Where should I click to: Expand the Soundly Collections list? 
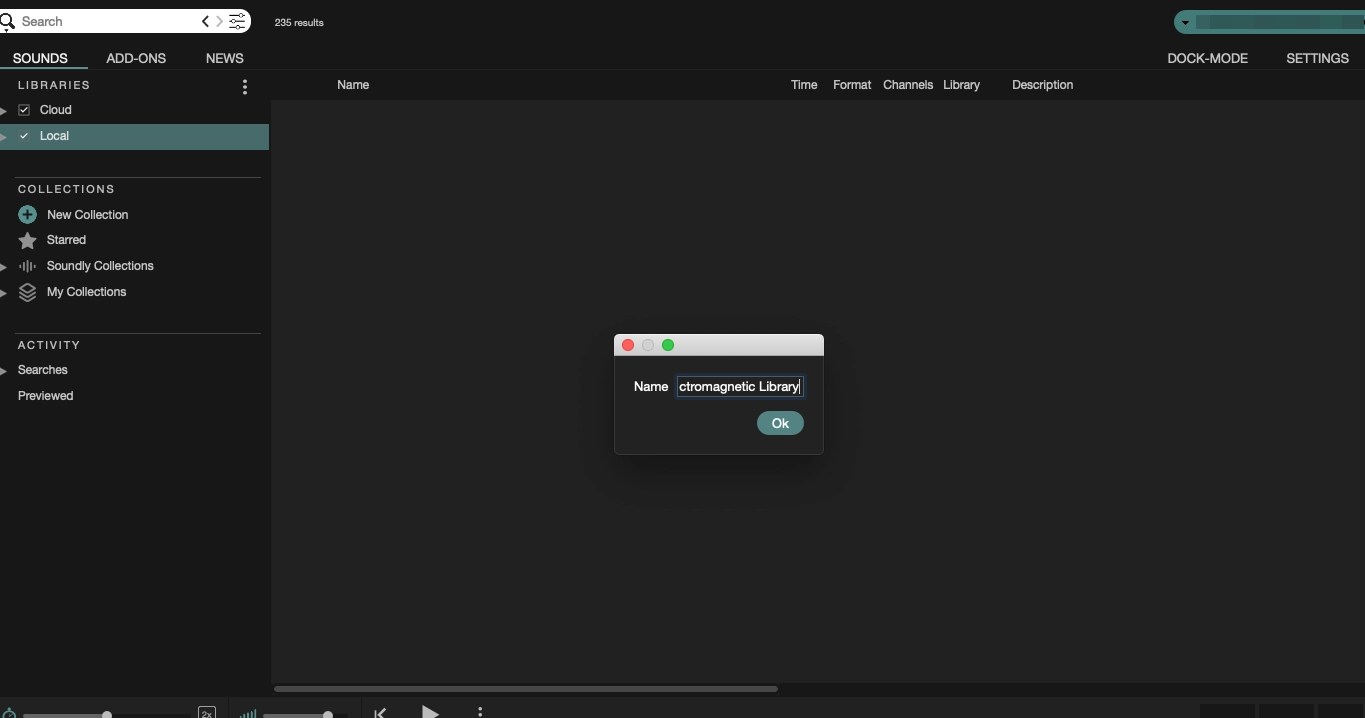point(4,266)
